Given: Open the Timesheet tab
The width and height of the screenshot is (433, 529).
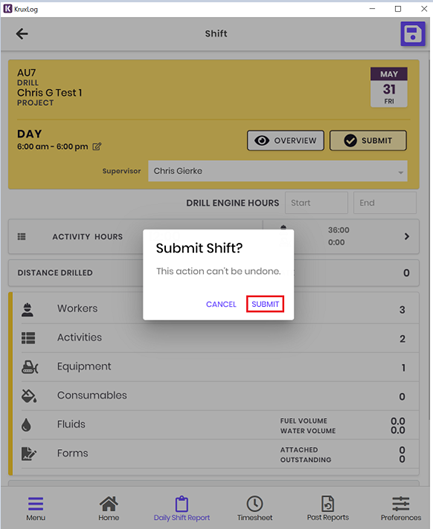Looking at the screenshot, I should (254, 508).
